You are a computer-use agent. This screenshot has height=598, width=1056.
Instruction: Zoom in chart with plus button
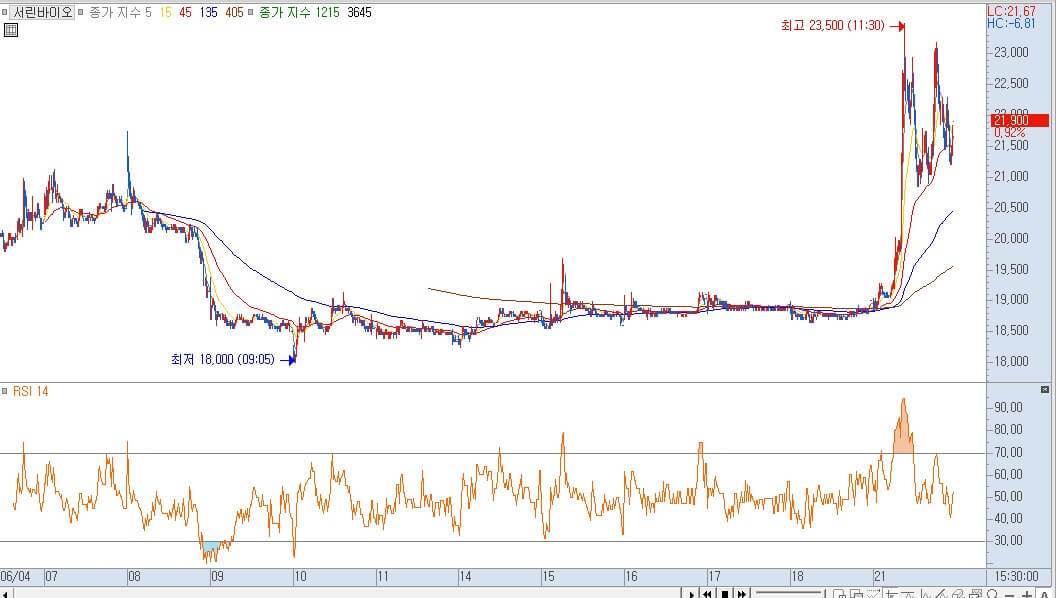pos(1027,595)
